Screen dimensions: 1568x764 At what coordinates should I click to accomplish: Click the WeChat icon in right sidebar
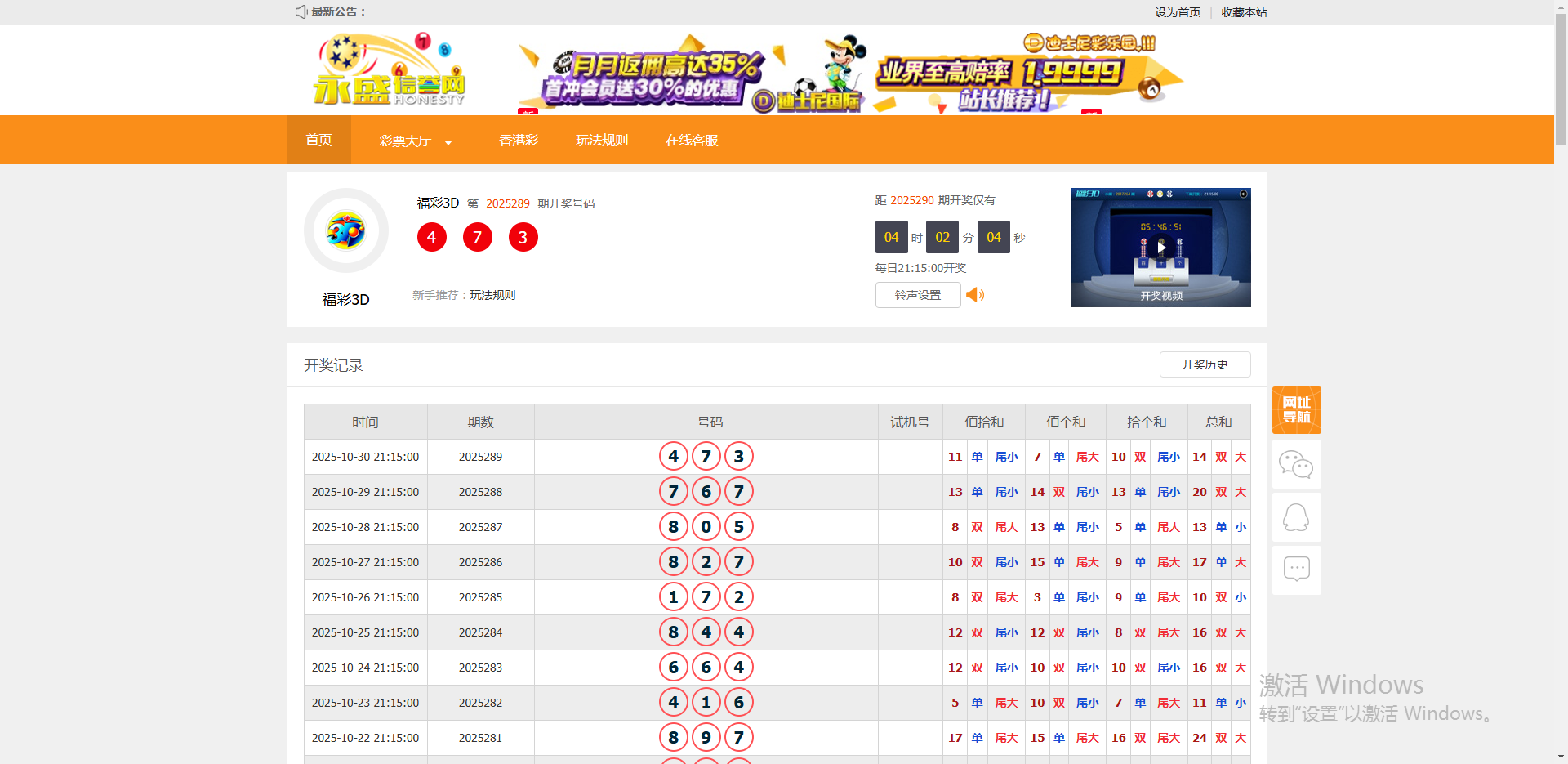pos(1296,464)
